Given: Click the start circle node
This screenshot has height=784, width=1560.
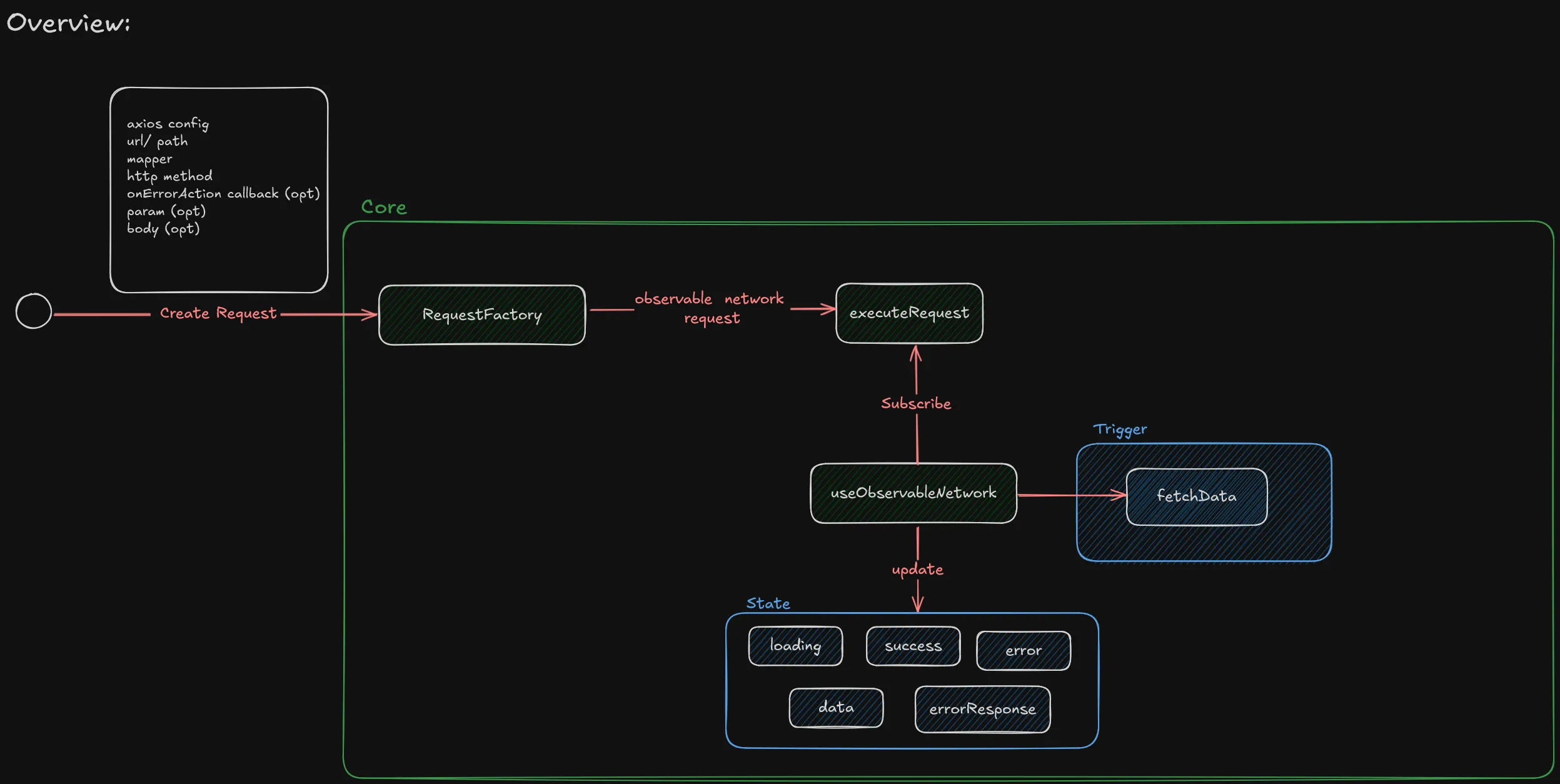Looking at the screenshot, I should (x=34, y=311).
